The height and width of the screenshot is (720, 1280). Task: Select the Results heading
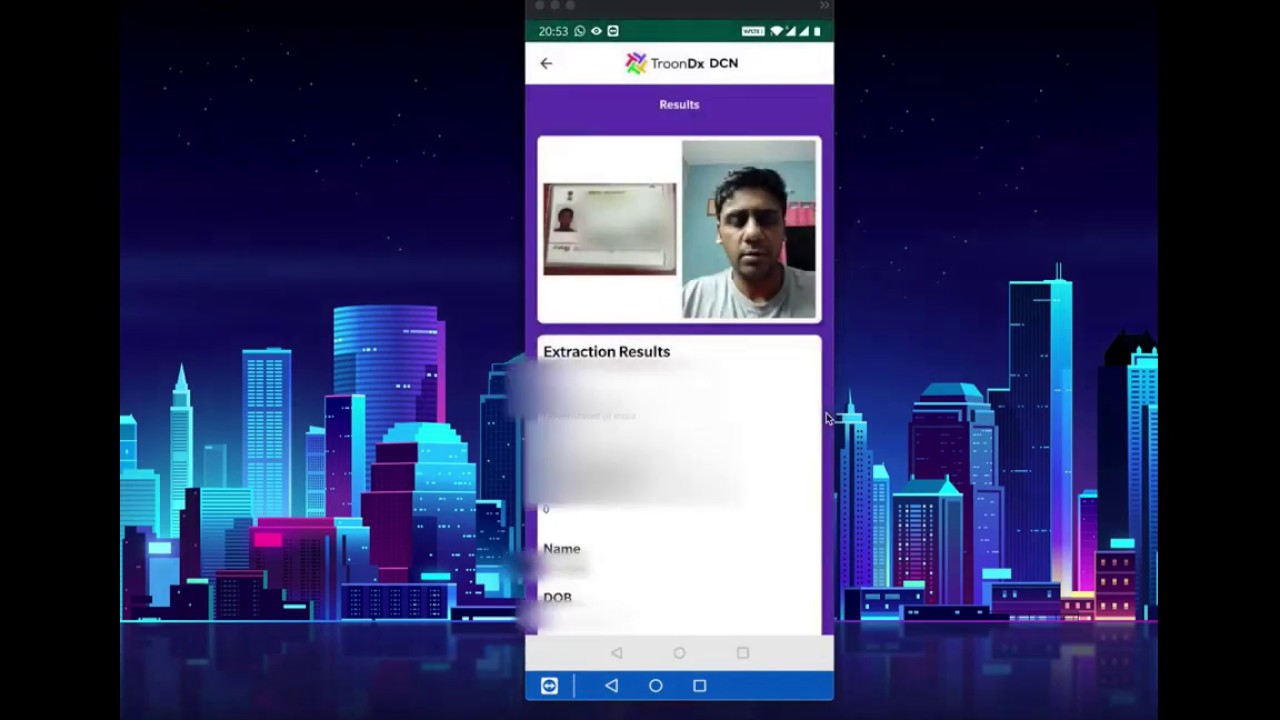pos(679,104)
